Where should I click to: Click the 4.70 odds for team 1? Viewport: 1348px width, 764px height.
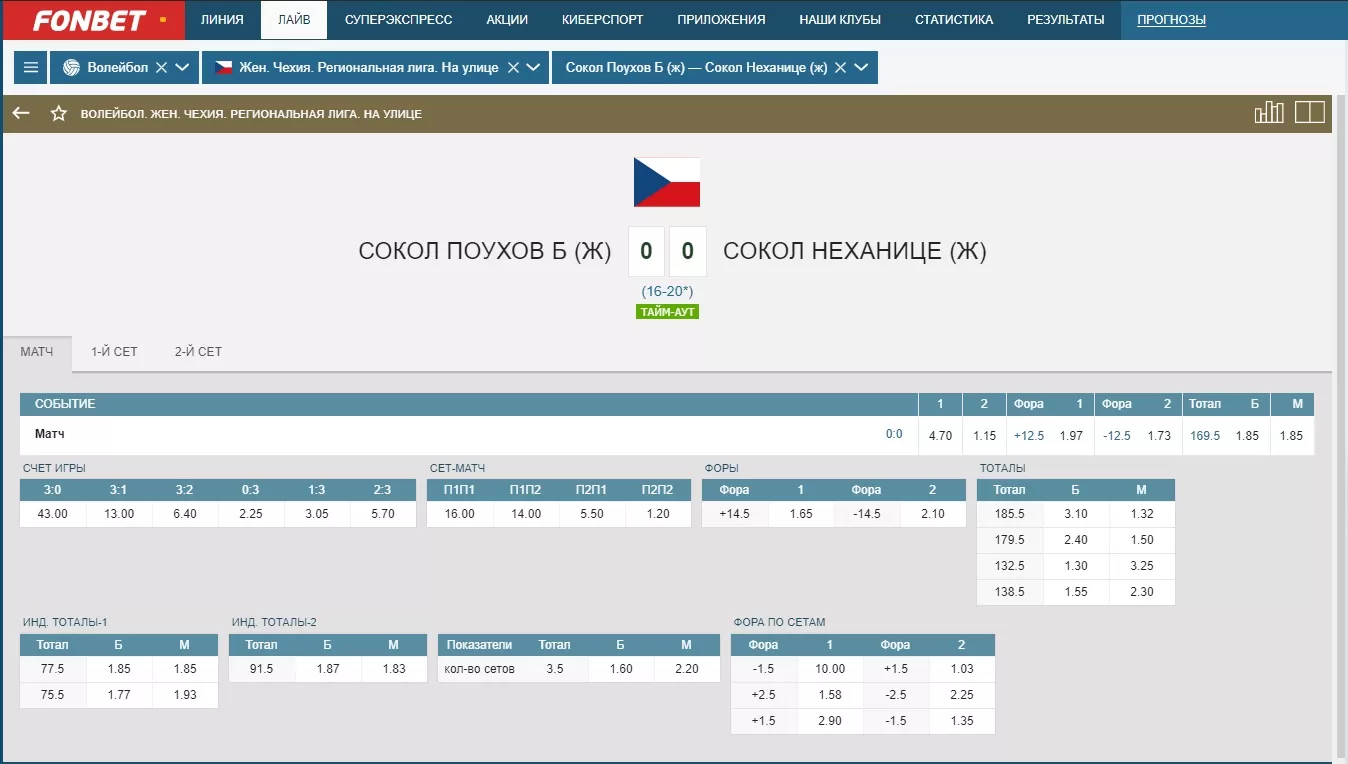pos(939,435)
